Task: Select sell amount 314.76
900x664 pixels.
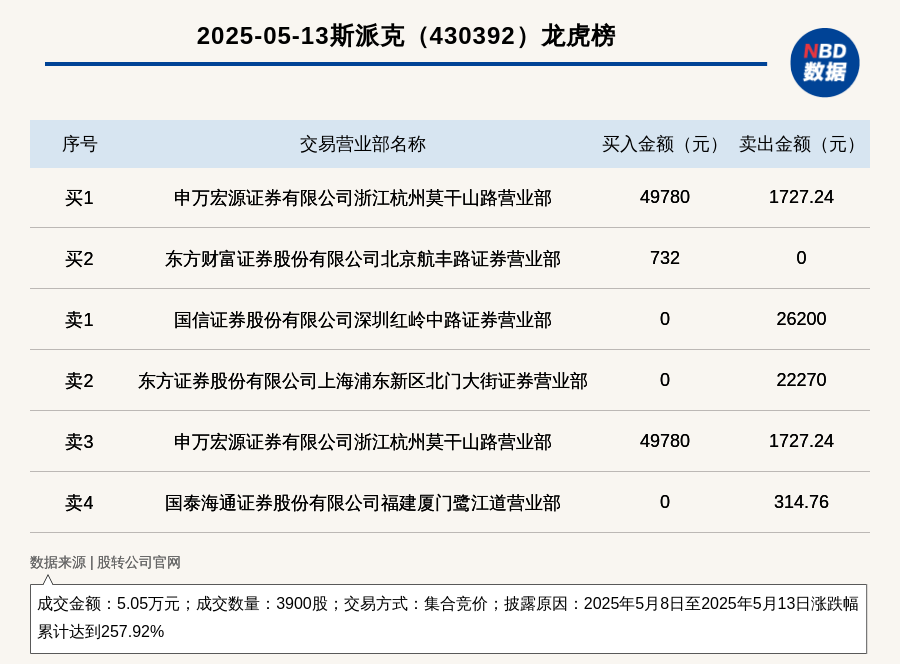Action: tap(801, 502)
